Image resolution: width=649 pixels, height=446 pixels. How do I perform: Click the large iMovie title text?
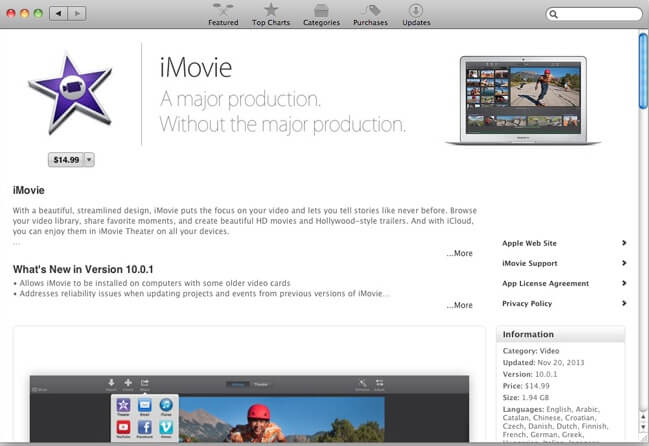[196, 68]
